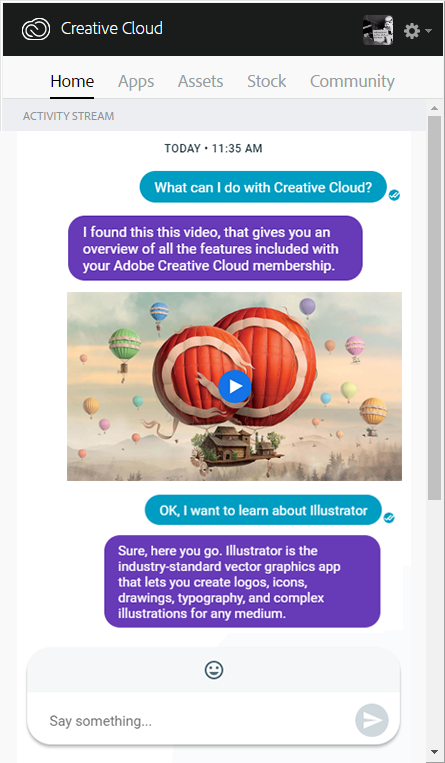Click the 'Creative Cloud' title text
Viewport: 445px width, 763px height.
click(111, 28)
